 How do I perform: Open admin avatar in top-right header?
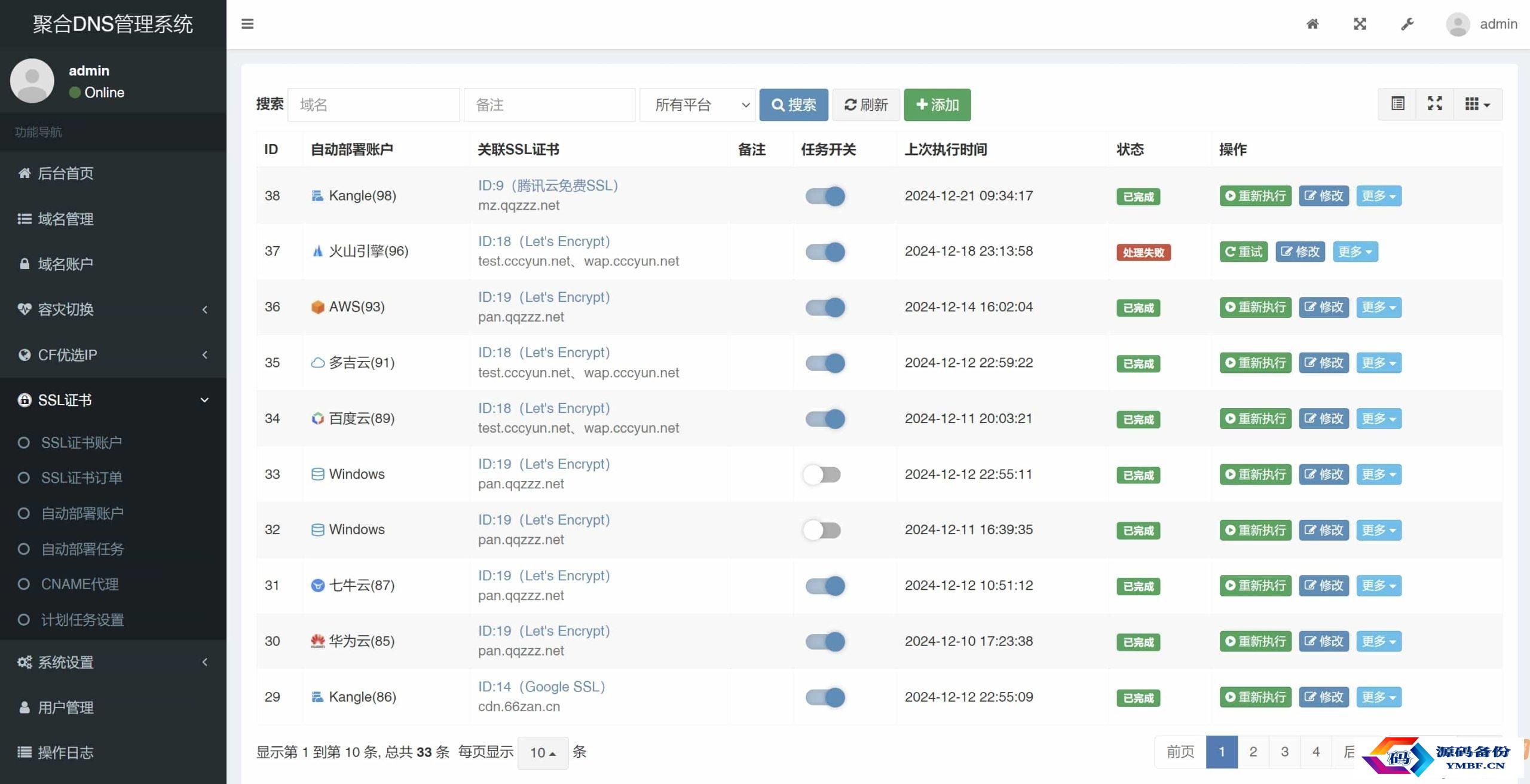click(1458, 24)
